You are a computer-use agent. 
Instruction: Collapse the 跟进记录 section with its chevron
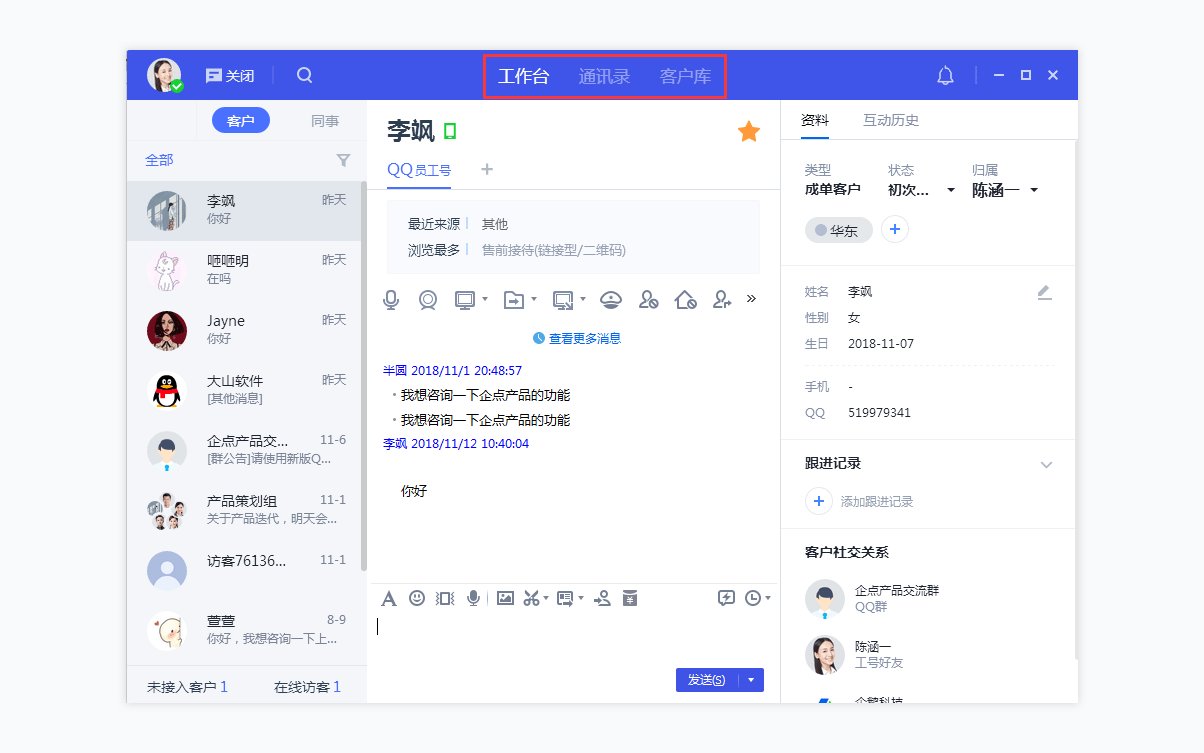point(1046,464)
